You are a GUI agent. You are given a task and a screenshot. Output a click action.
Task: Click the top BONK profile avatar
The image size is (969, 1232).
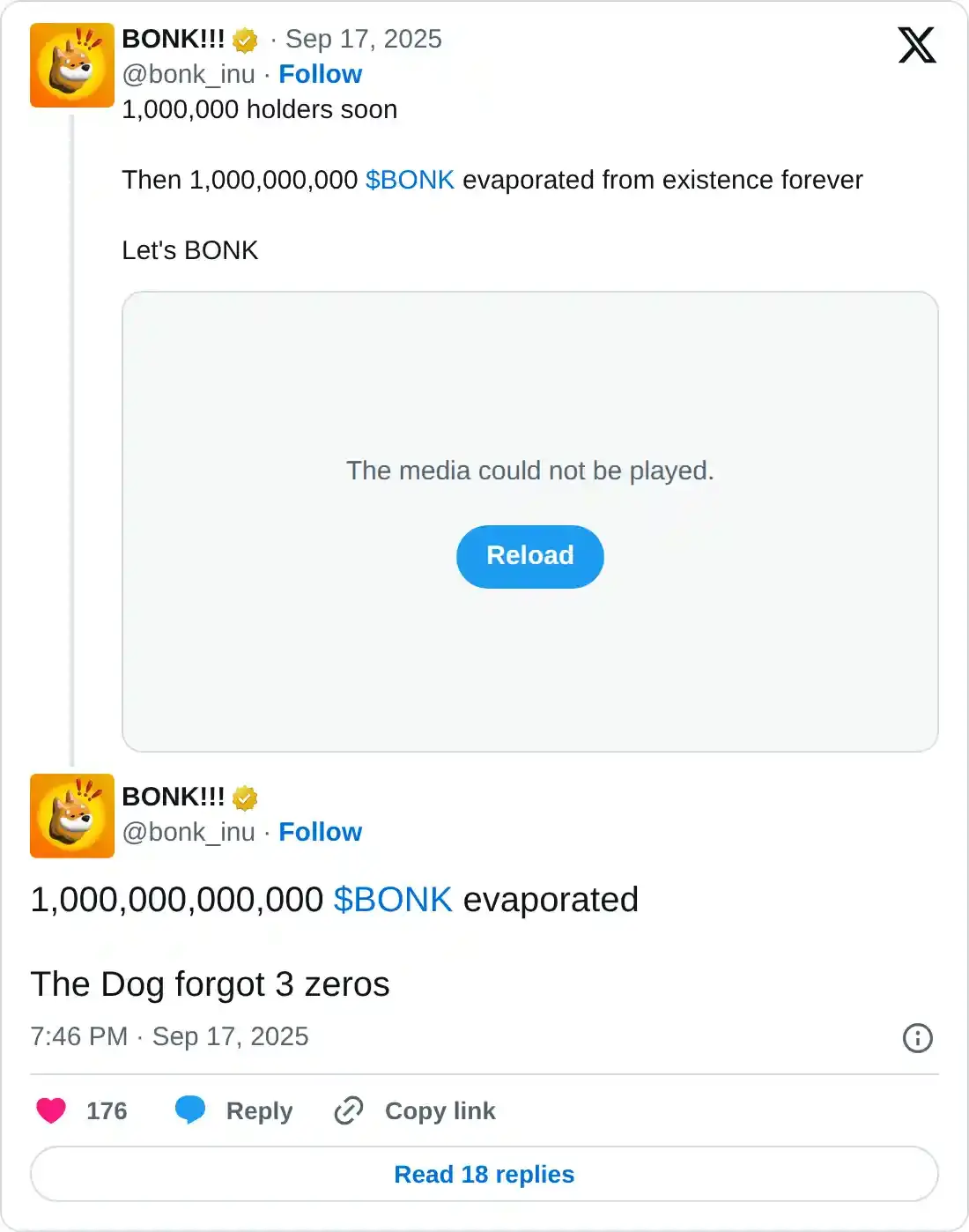(72, 65)
